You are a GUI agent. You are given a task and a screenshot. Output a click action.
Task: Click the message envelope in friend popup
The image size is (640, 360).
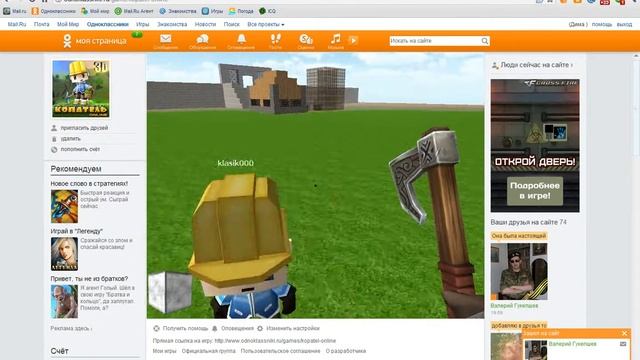tap(623, 344)
